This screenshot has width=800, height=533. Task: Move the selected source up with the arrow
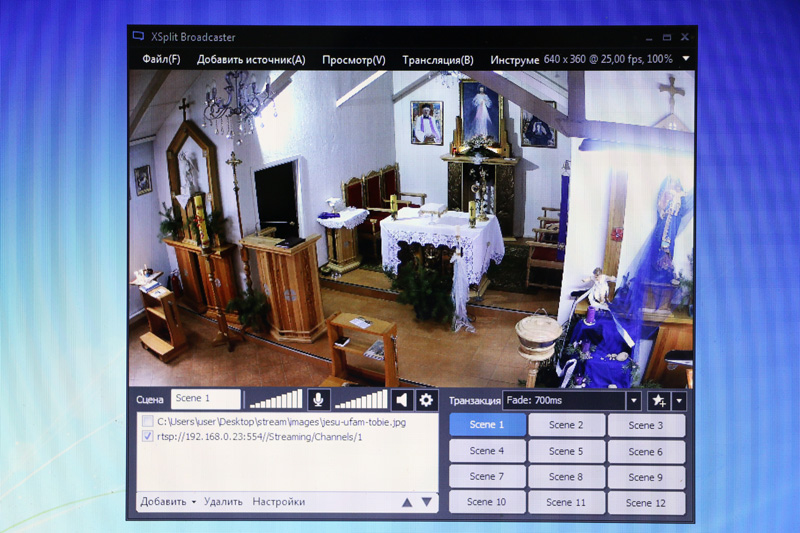407,502
